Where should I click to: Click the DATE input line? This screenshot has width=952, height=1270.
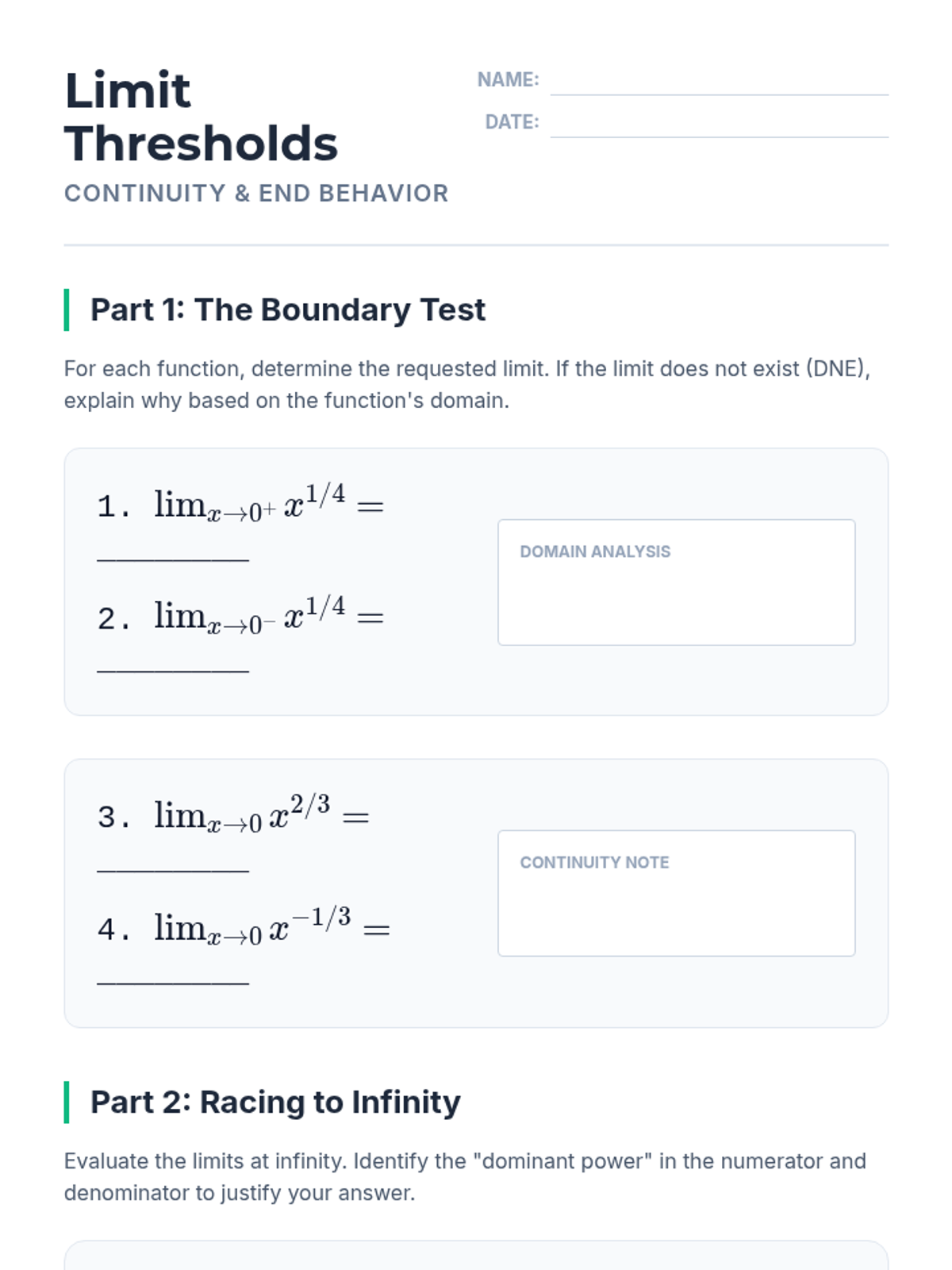(719, 125)
